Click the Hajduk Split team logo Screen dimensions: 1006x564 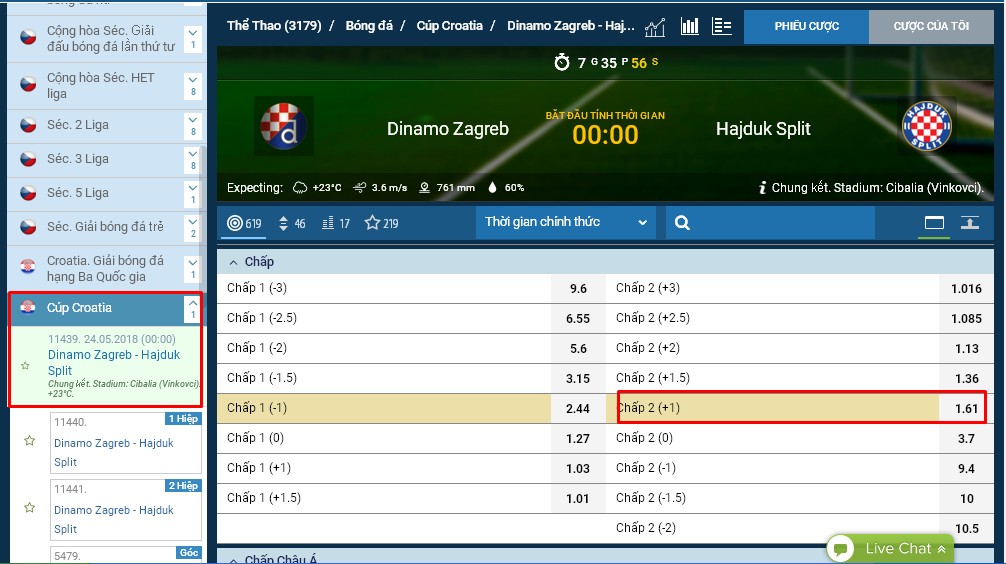926,126
